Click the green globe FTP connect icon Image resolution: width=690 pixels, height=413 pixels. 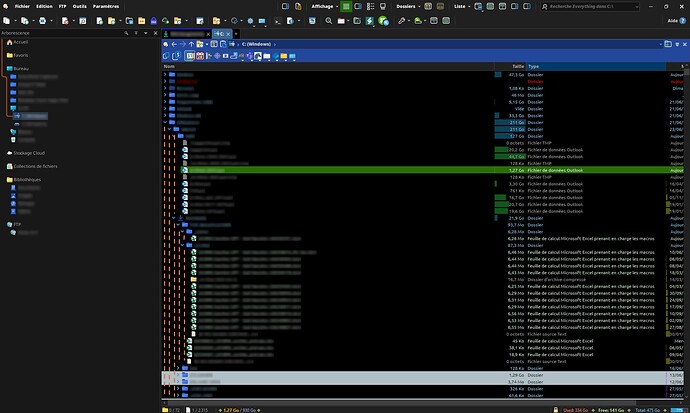coord(383,21)
